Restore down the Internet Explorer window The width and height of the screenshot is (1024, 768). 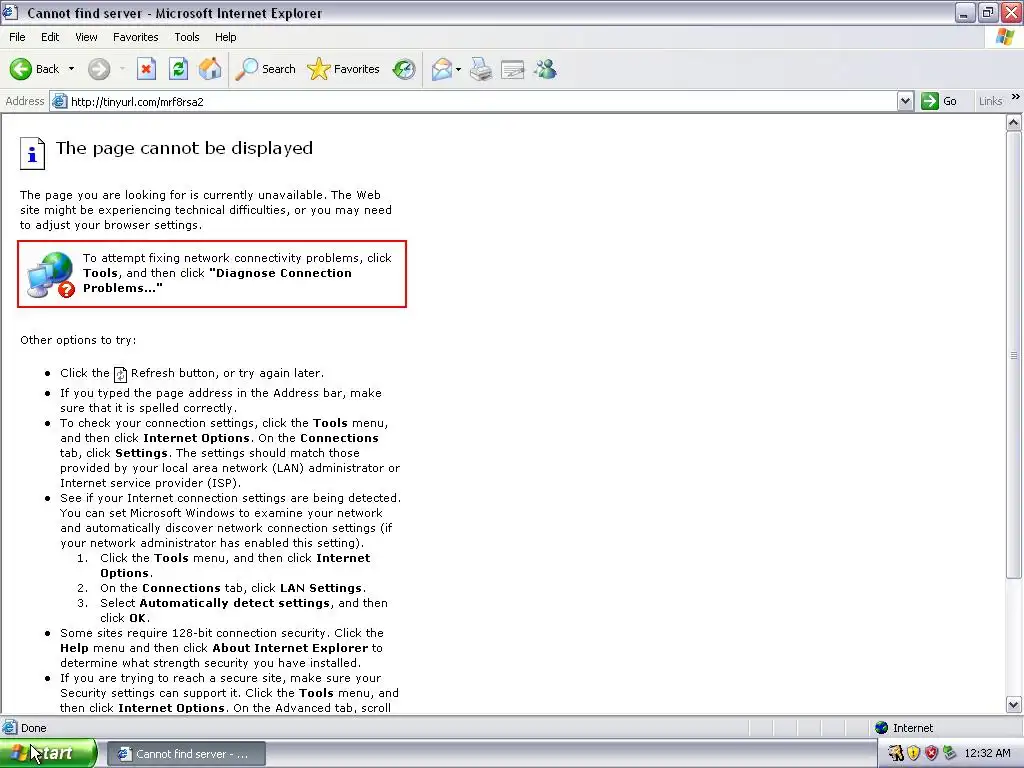point(988,12)
